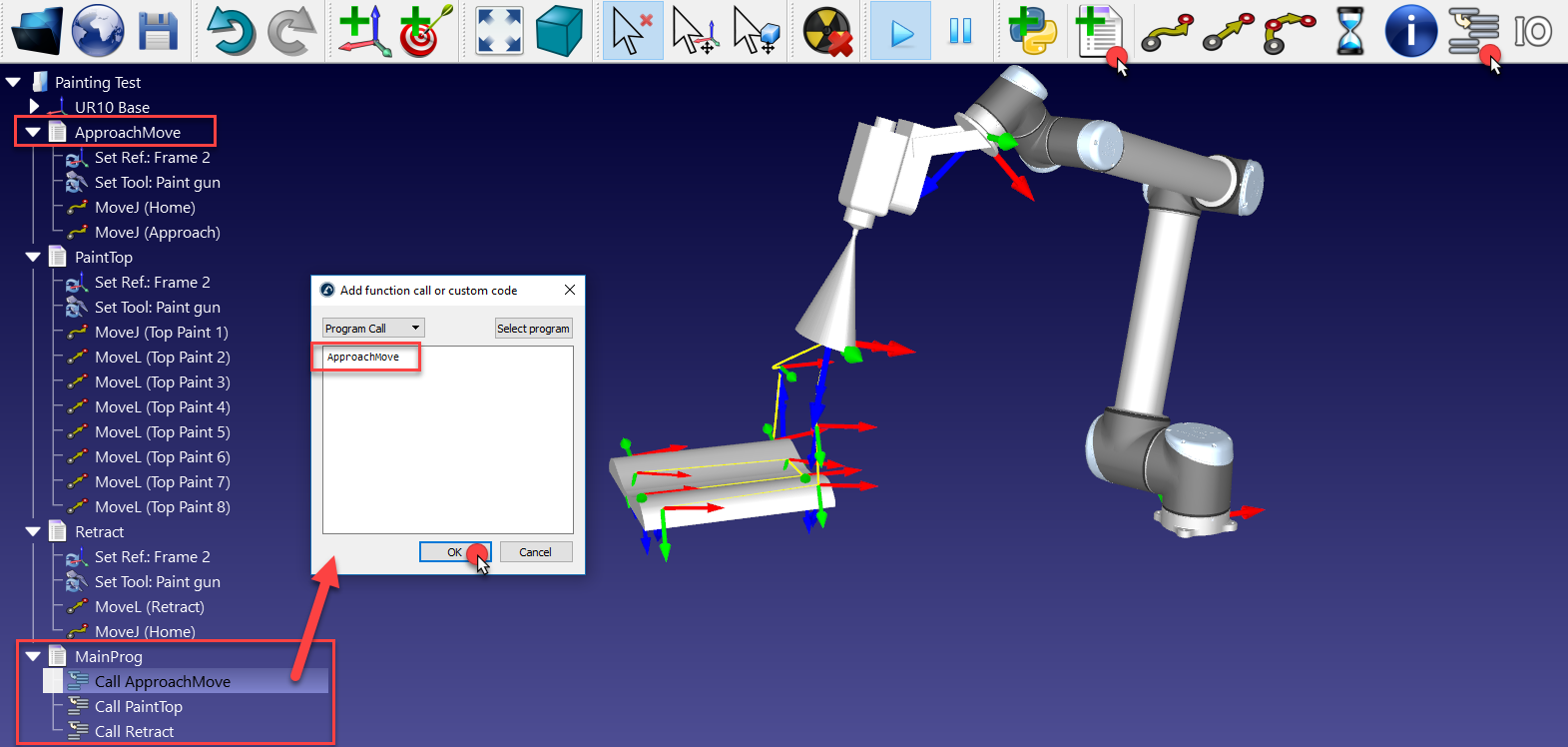Click the Fit all view icon
1568x747 pixels.
(x=499, y=31)
